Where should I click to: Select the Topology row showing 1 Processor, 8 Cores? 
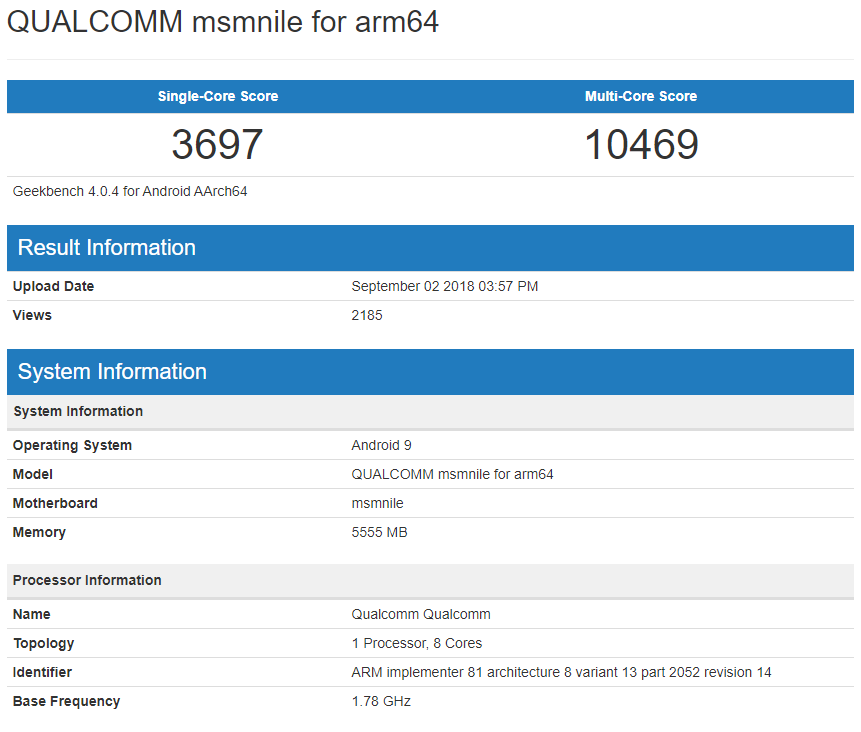click(x=414, y=643)
